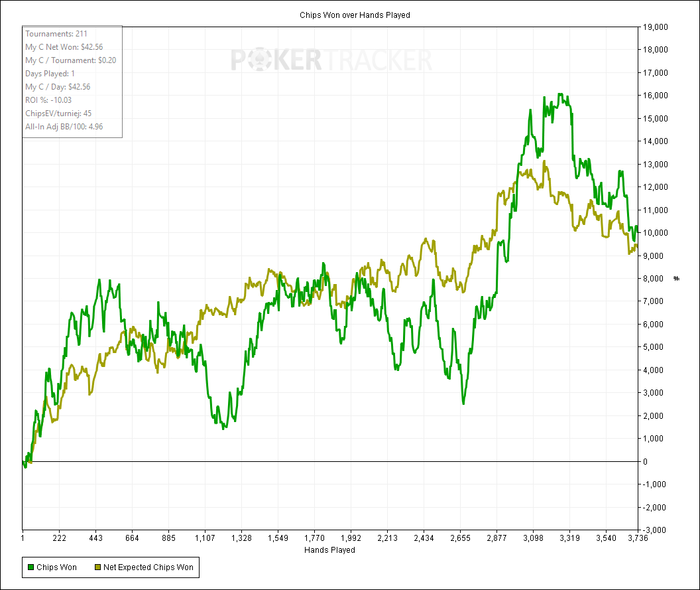The width and height of the screenshot is (700, 590).
Task: Click the 10,000 y-axis value
Action: [x=655, y=233]
